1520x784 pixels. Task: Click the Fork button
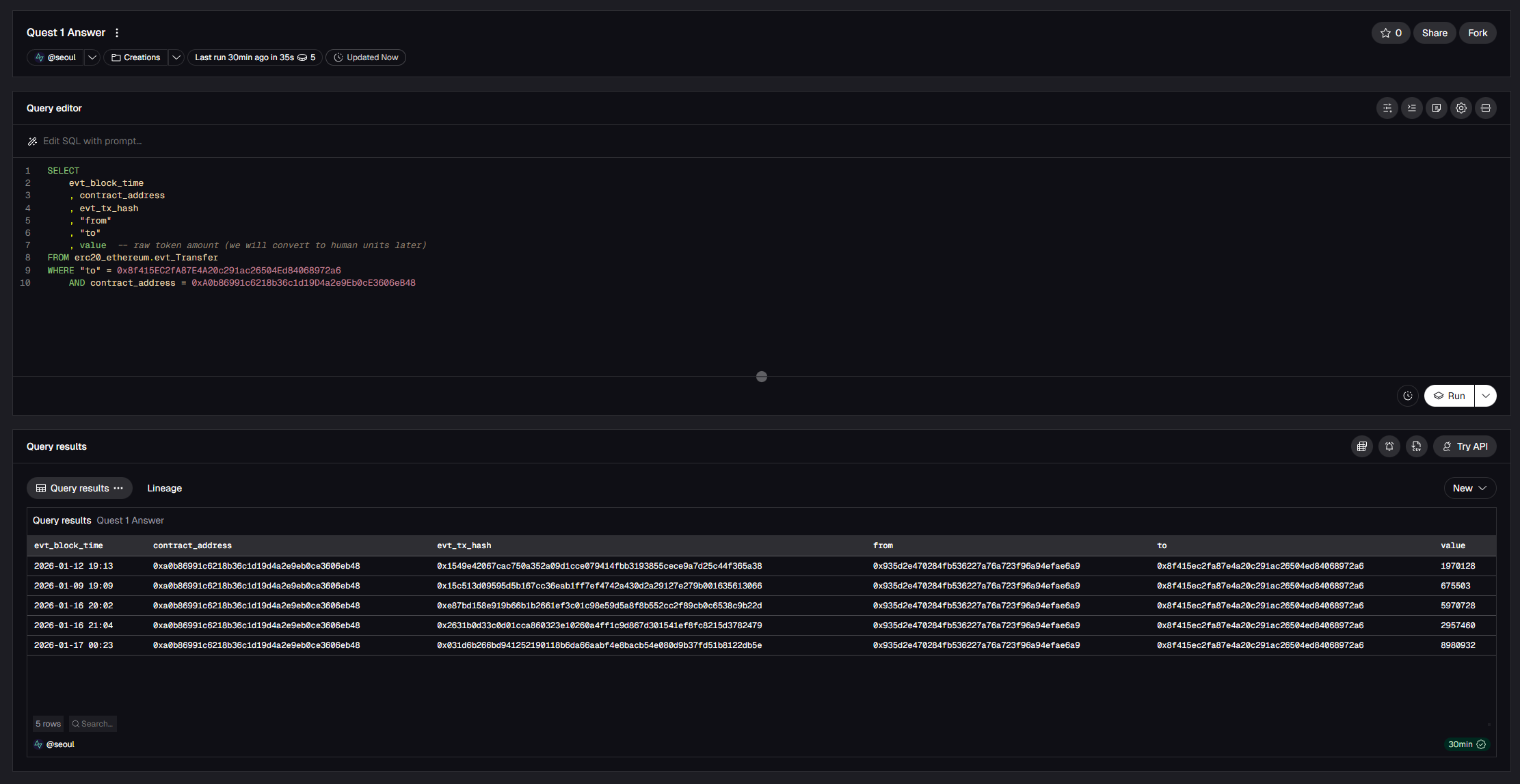(x=1477, y=33)
